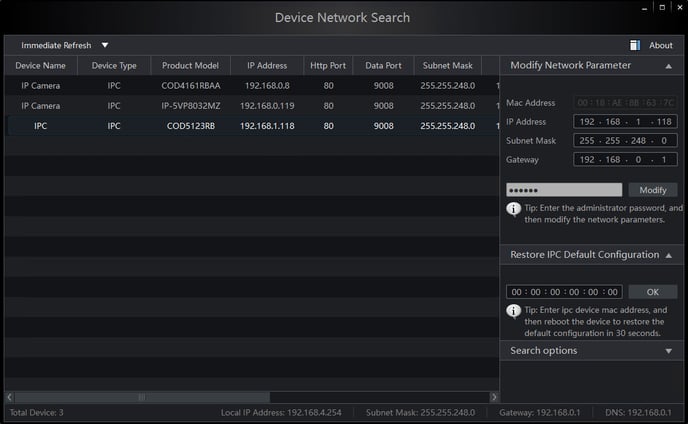688x424 pixels.
Task: Click the Immediate Refresh button
Action: [56, 45]
